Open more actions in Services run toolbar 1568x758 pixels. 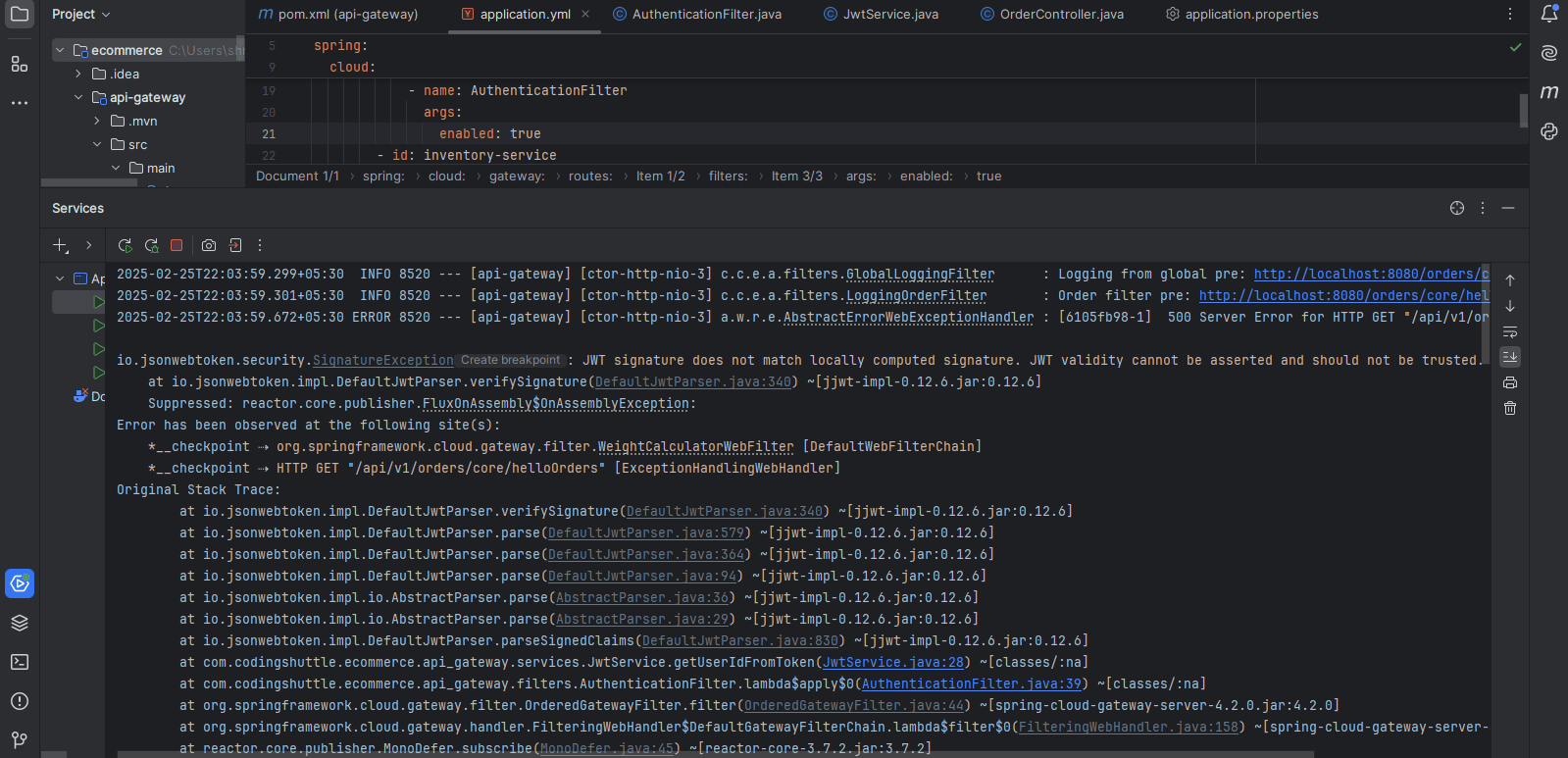(260, 245)
